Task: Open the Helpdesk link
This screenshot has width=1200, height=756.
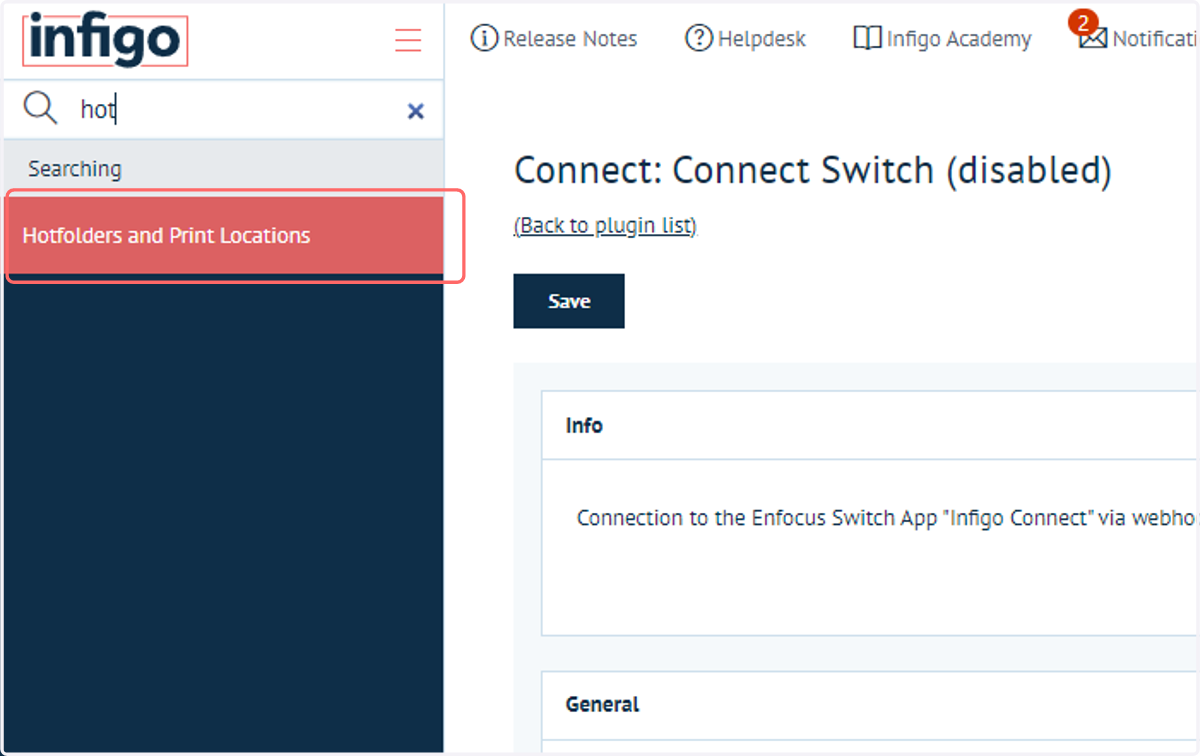Action: point(746,39)
